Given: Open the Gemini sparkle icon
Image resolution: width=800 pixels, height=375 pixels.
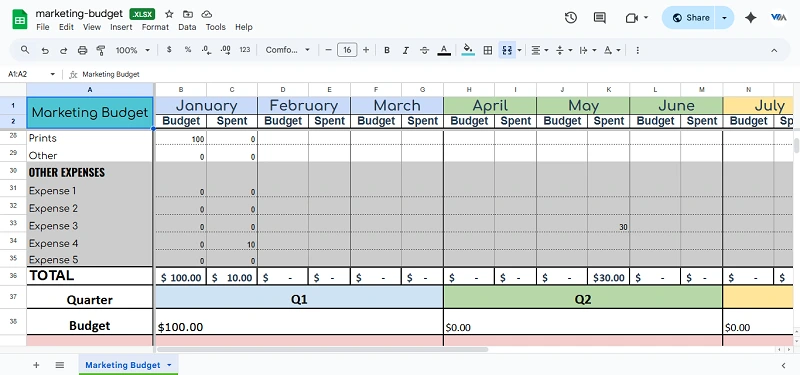Looking at the screenshot, I should click(x=750, y=18).
